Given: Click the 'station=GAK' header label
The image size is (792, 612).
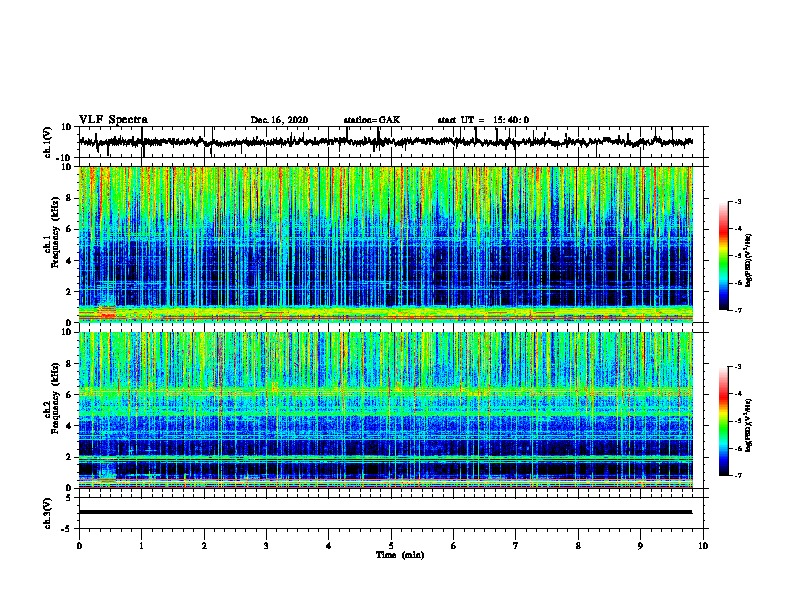Looking at the screenshot, I should coord(372,120).
